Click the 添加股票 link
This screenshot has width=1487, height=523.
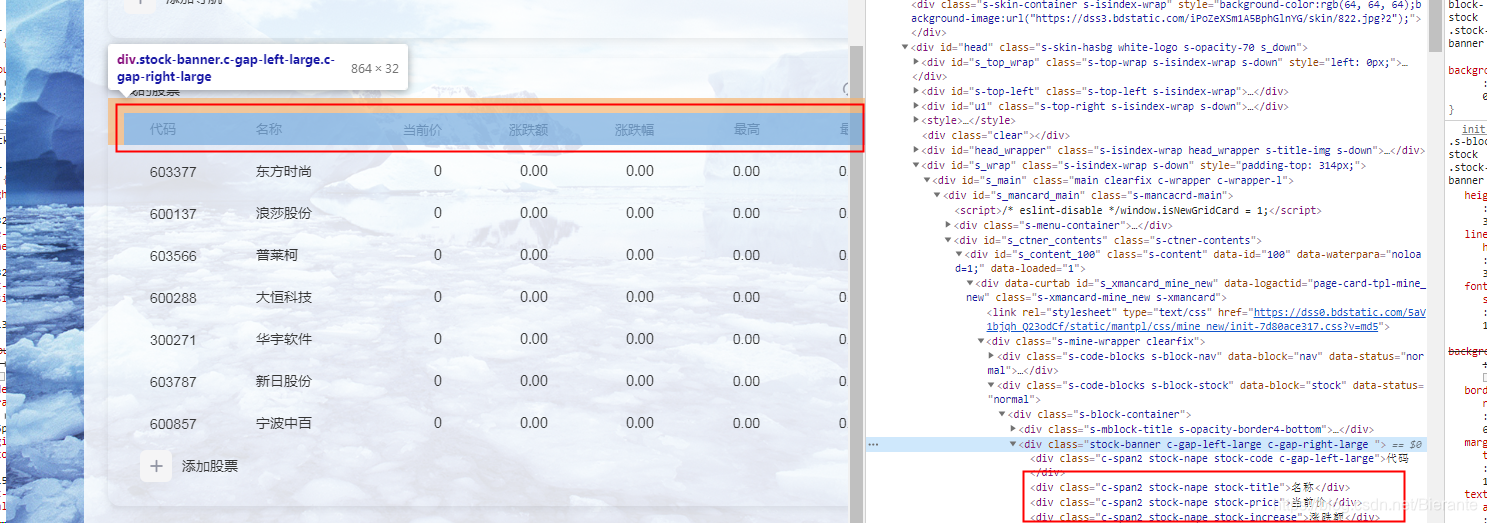(x=210, y=466)
